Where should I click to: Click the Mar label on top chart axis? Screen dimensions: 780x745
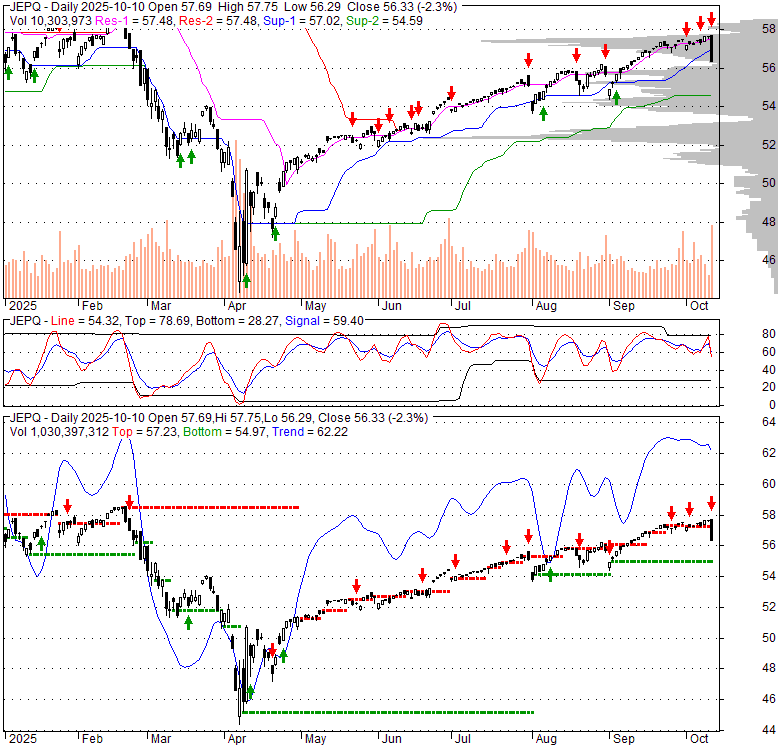161,306
